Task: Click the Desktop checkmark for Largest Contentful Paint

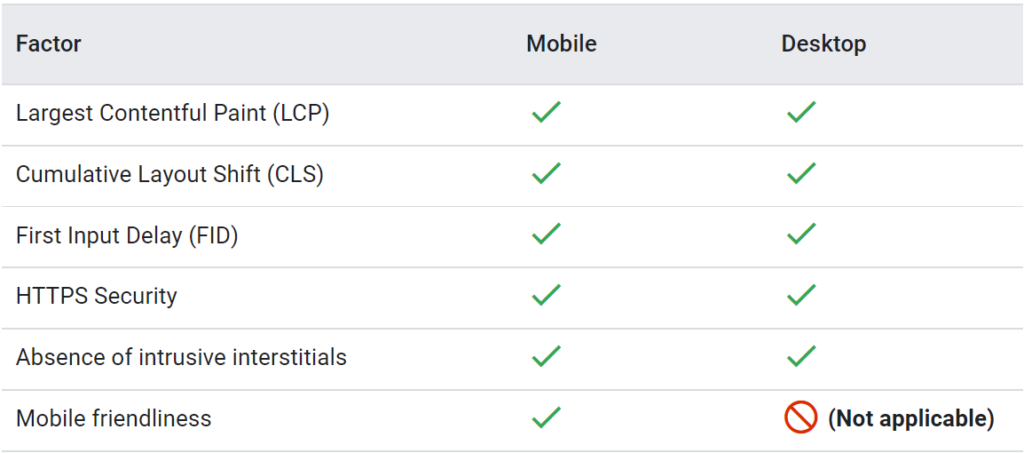Action: point(801,113)
